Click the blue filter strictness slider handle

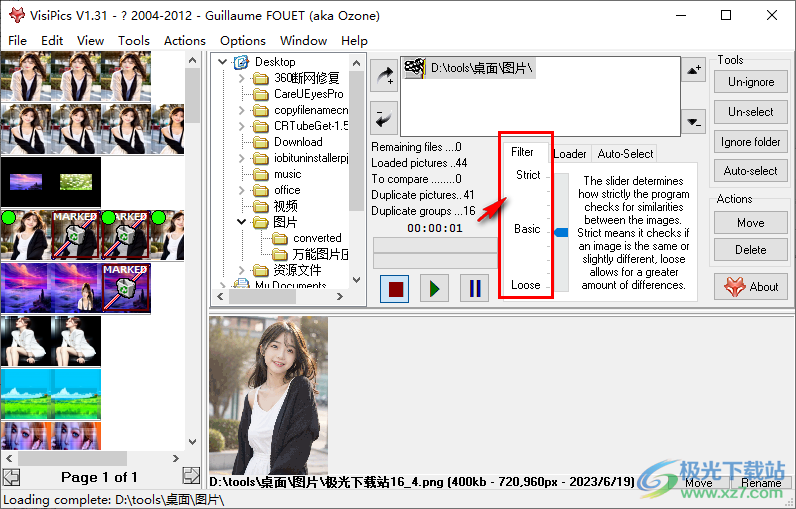pos(561,232)
